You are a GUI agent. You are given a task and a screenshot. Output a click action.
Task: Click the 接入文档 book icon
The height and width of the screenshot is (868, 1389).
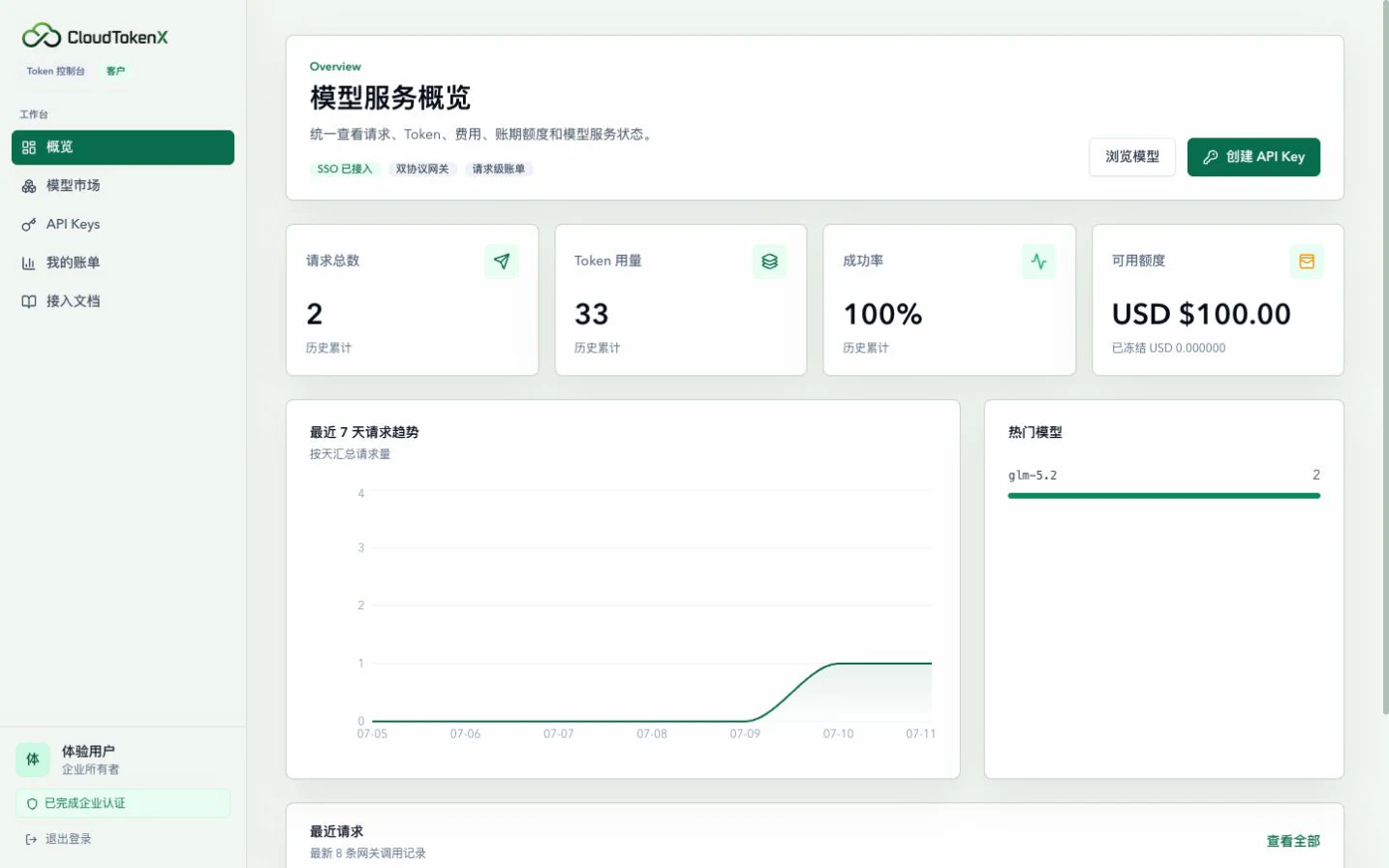[29, 301]
